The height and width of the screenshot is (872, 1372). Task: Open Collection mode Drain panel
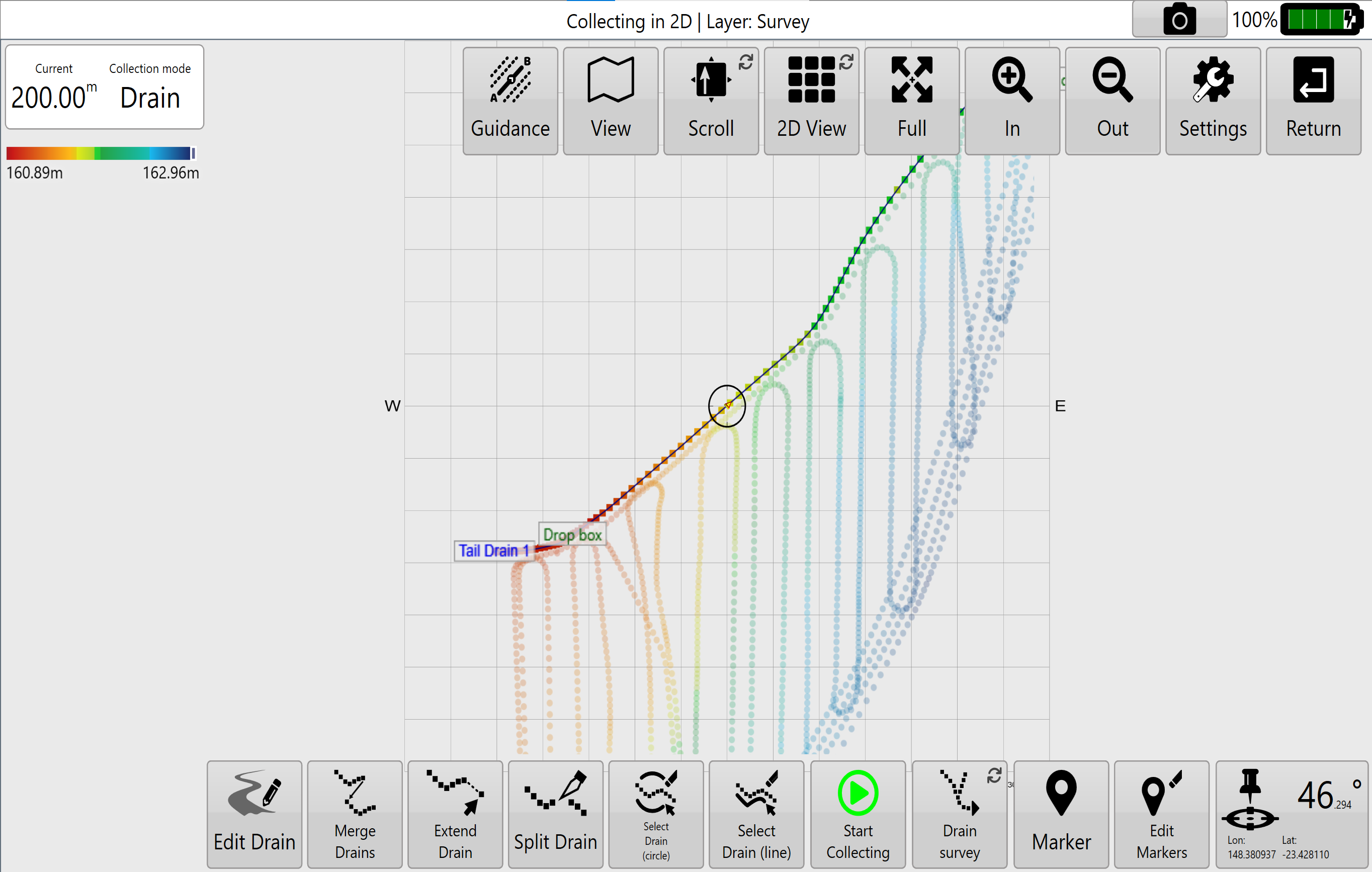click(x=150, y=87)
